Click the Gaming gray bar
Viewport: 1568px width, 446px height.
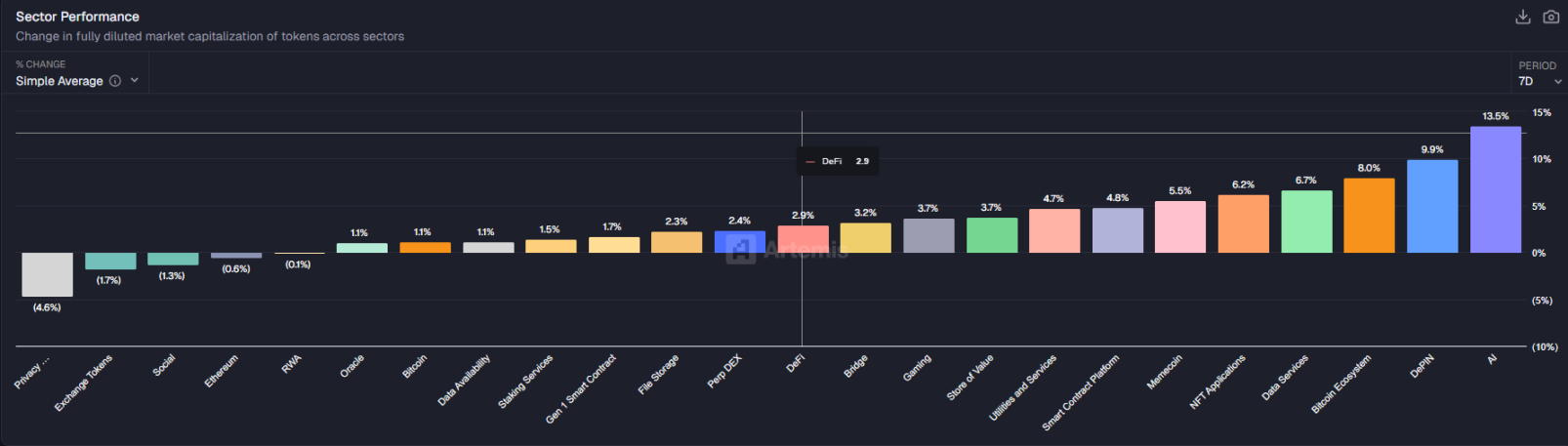pyautogui.click(x=928, y=235)
